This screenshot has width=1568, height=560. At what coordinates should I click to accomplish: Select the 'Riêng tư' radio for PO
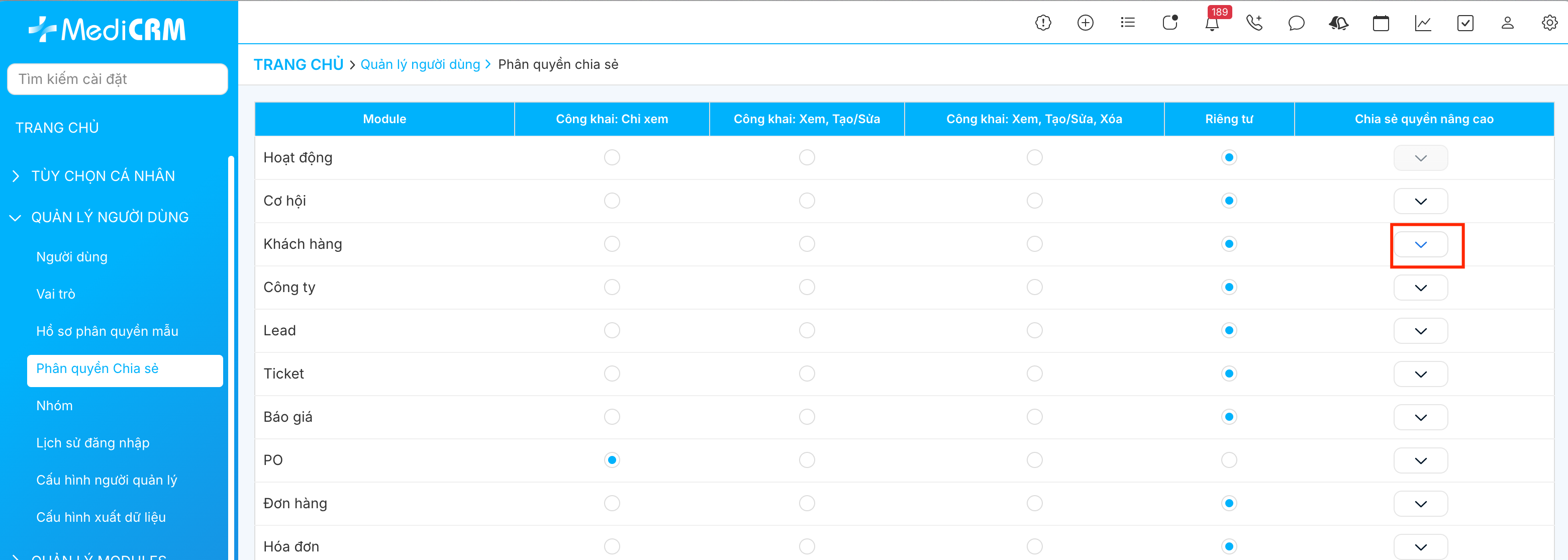coord(1229,460)
